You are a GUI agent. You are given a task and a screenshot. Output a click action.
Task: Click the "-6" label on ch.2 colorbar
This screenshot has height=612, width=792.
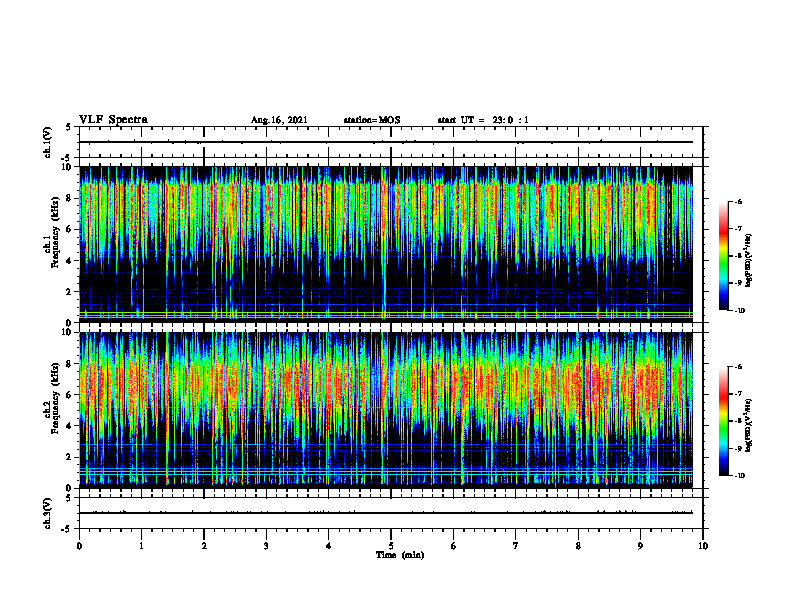[x=738, y=367]
